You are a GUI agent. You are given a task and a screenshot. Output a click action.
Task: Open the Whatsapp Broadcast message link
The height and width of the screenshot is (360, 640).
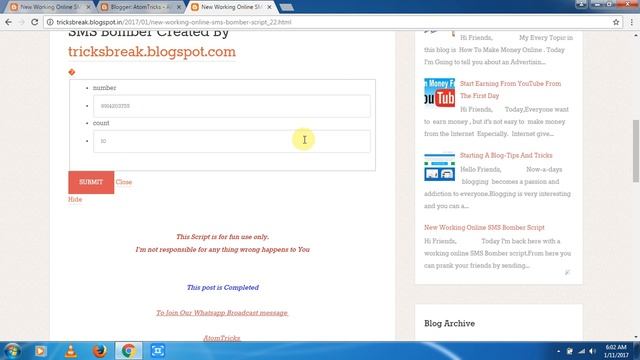point(222,313)
